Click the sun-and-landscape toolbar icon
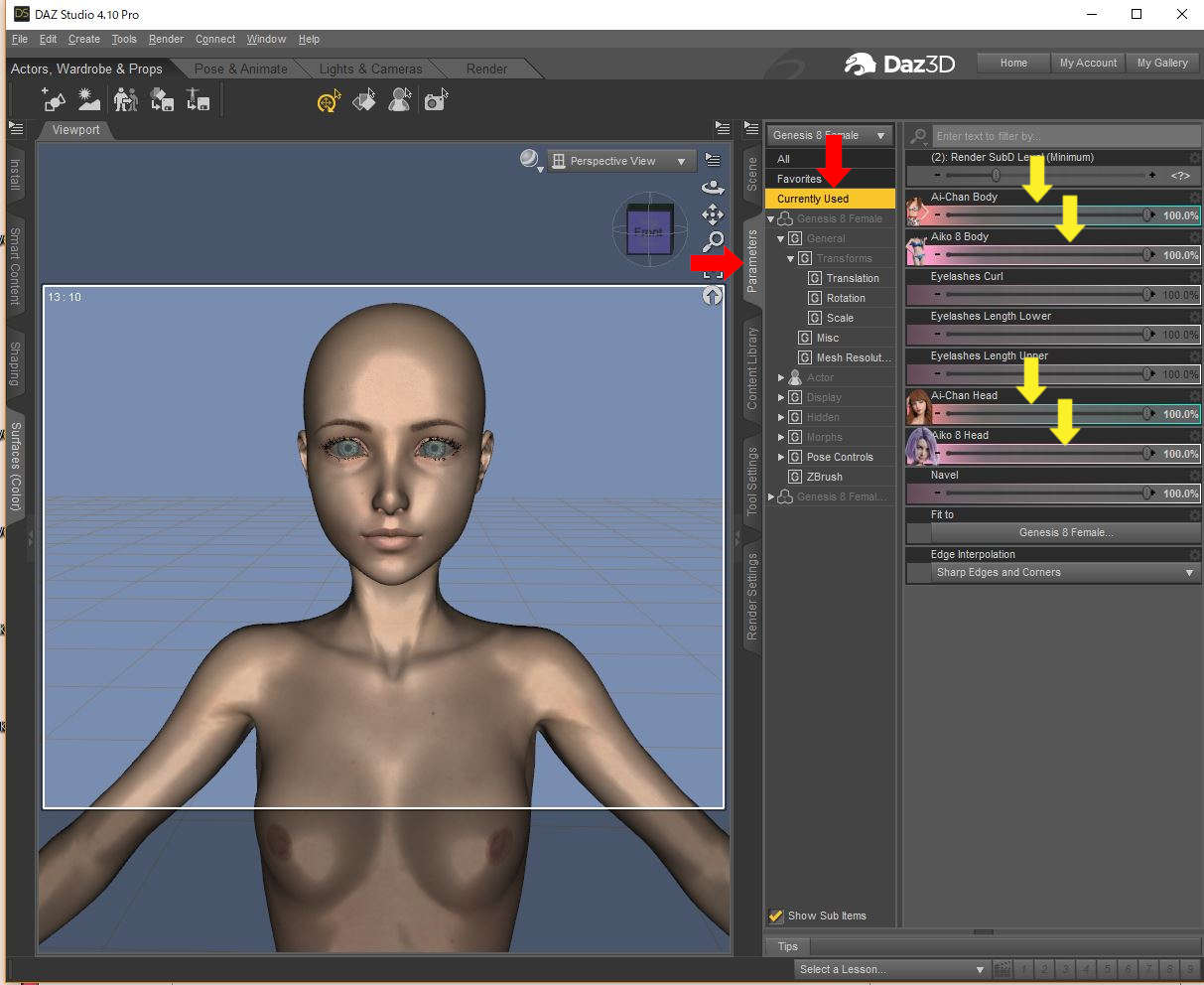Viewport: 1204px width, 985px height. pos(89,99)
